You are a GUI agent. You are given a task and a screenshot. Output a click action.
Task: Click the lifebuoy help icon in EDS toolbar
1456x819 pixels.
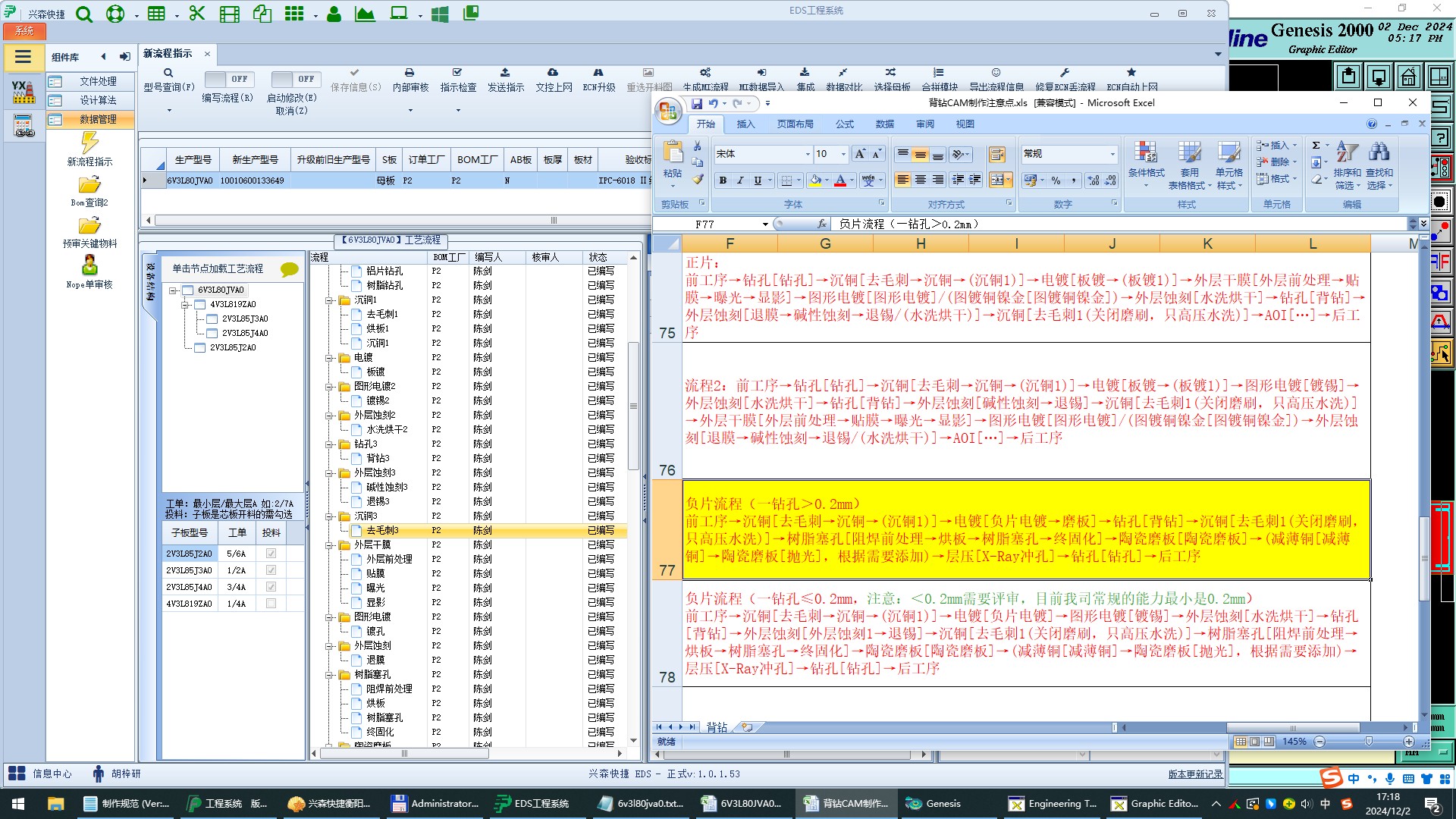(115, 14)
